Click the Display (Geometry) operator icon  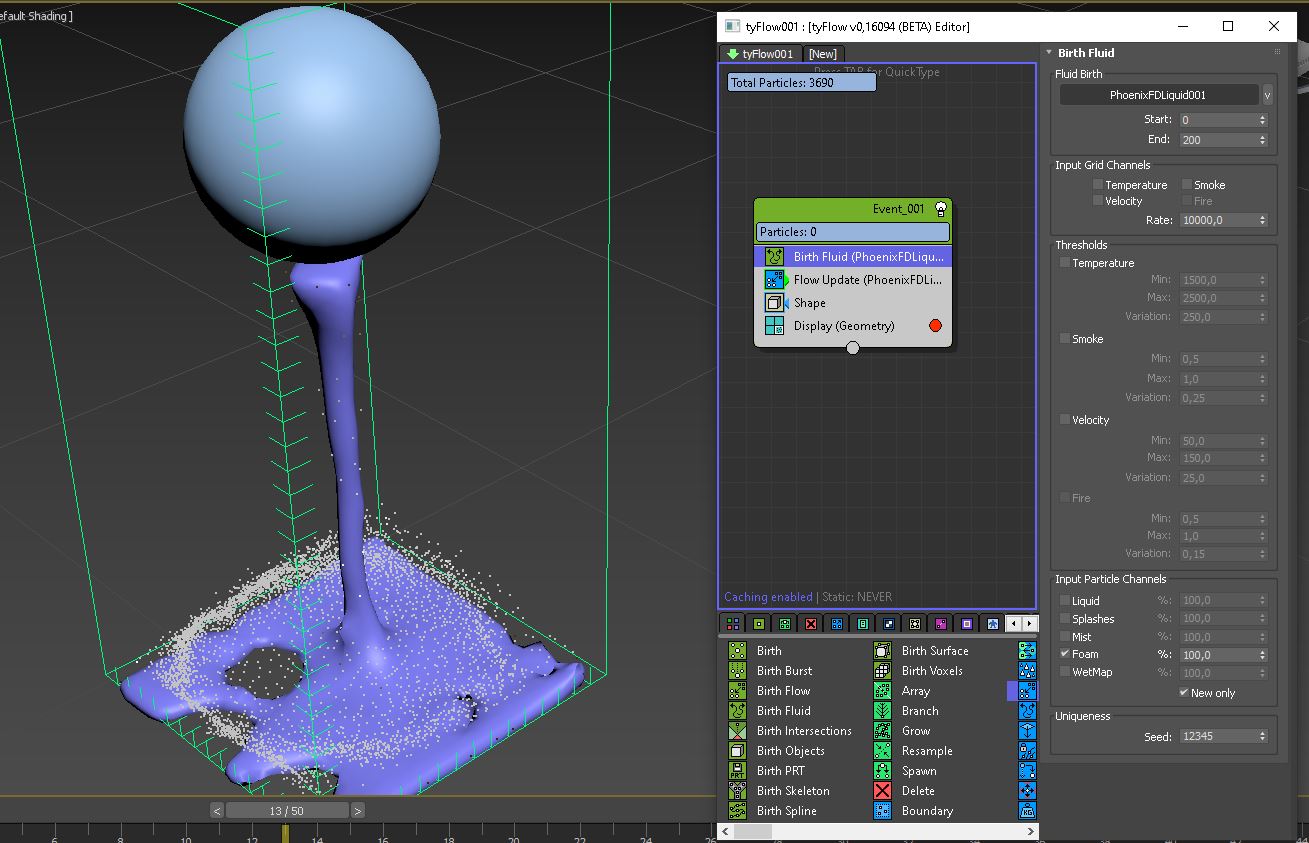point(774,326)
